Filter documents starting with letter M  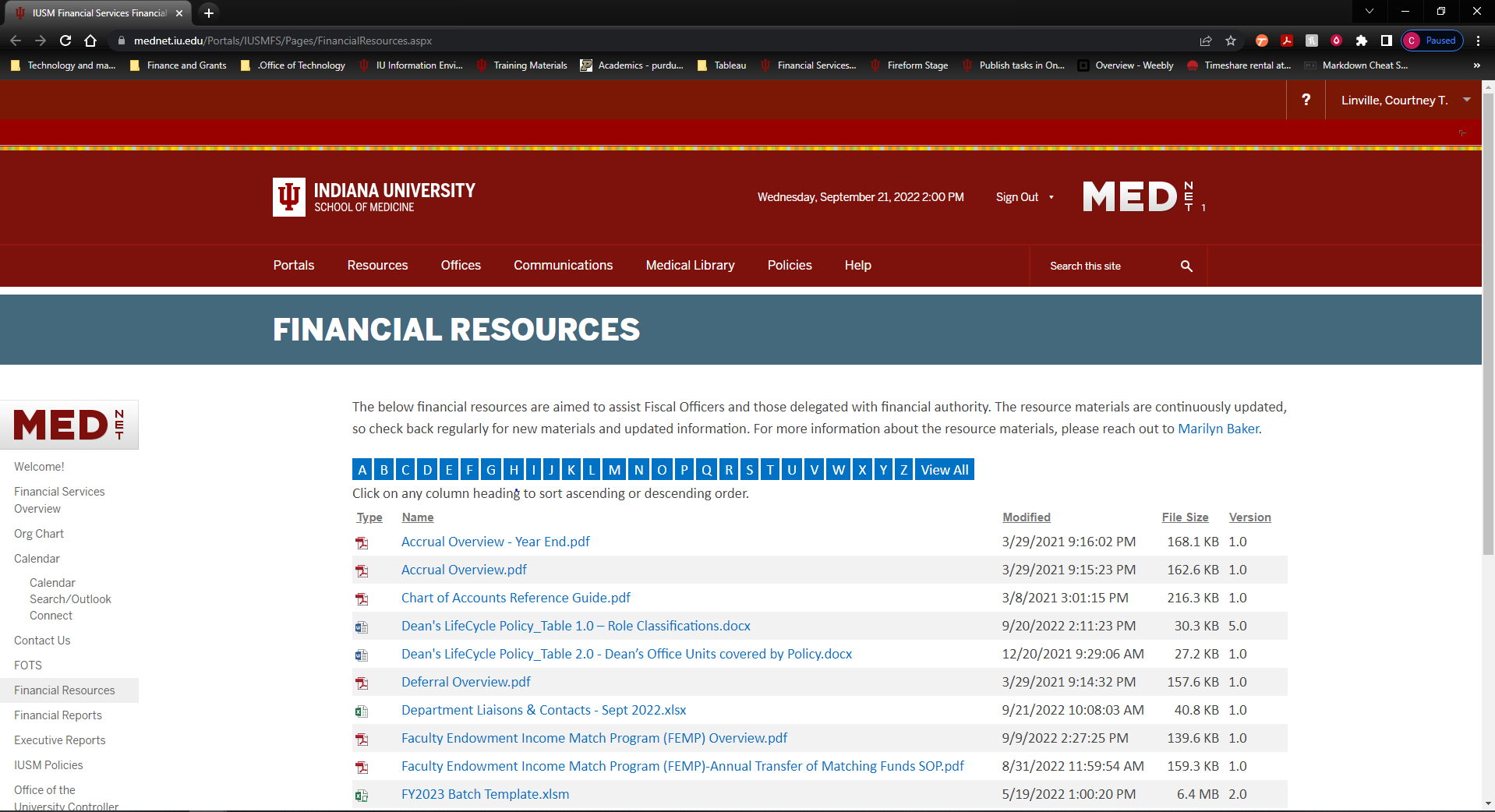tap(614, 469)
